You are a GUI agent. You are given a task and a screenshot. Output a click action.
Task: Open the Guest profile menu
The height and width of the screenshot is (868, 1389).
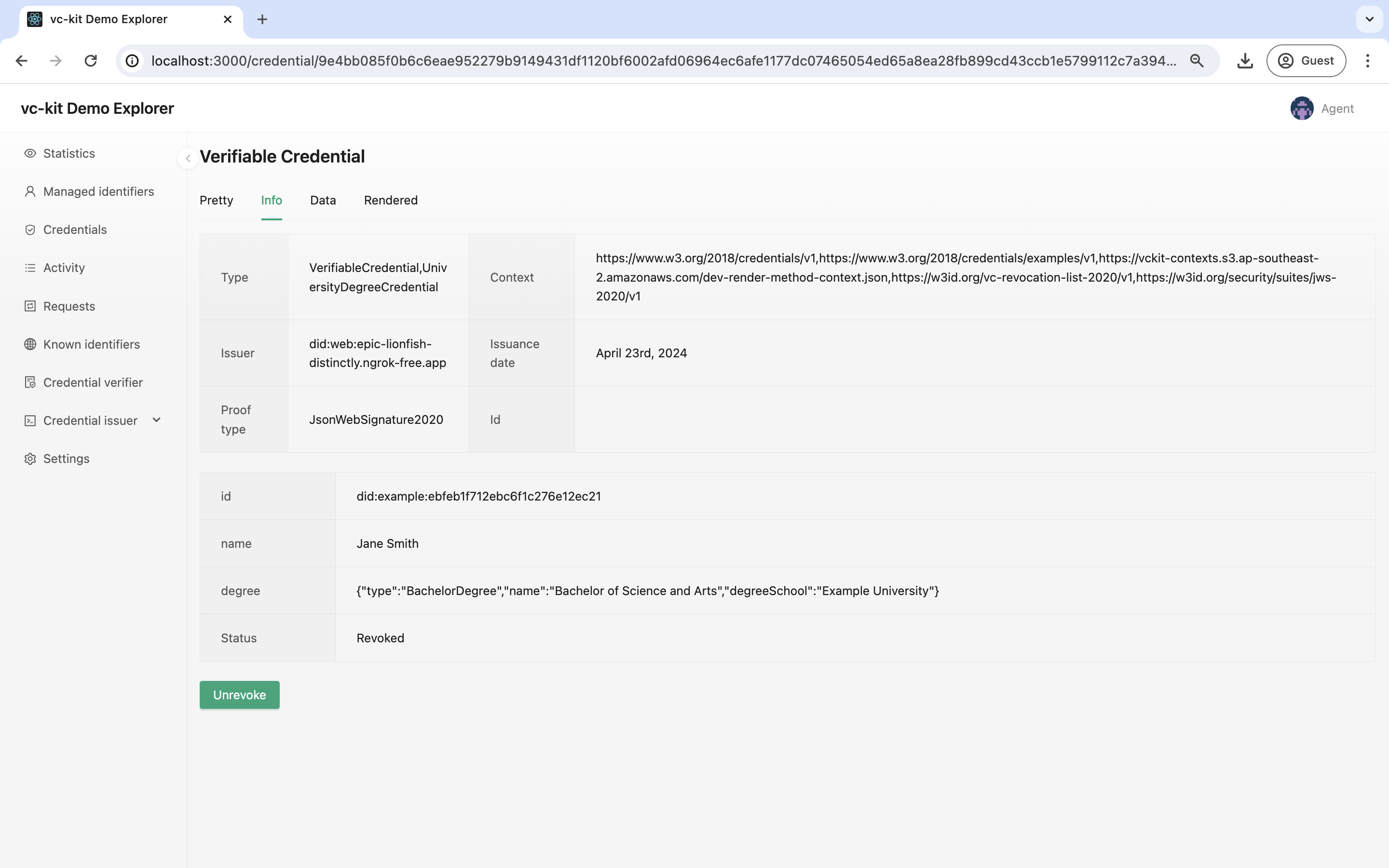(1306, 60)
